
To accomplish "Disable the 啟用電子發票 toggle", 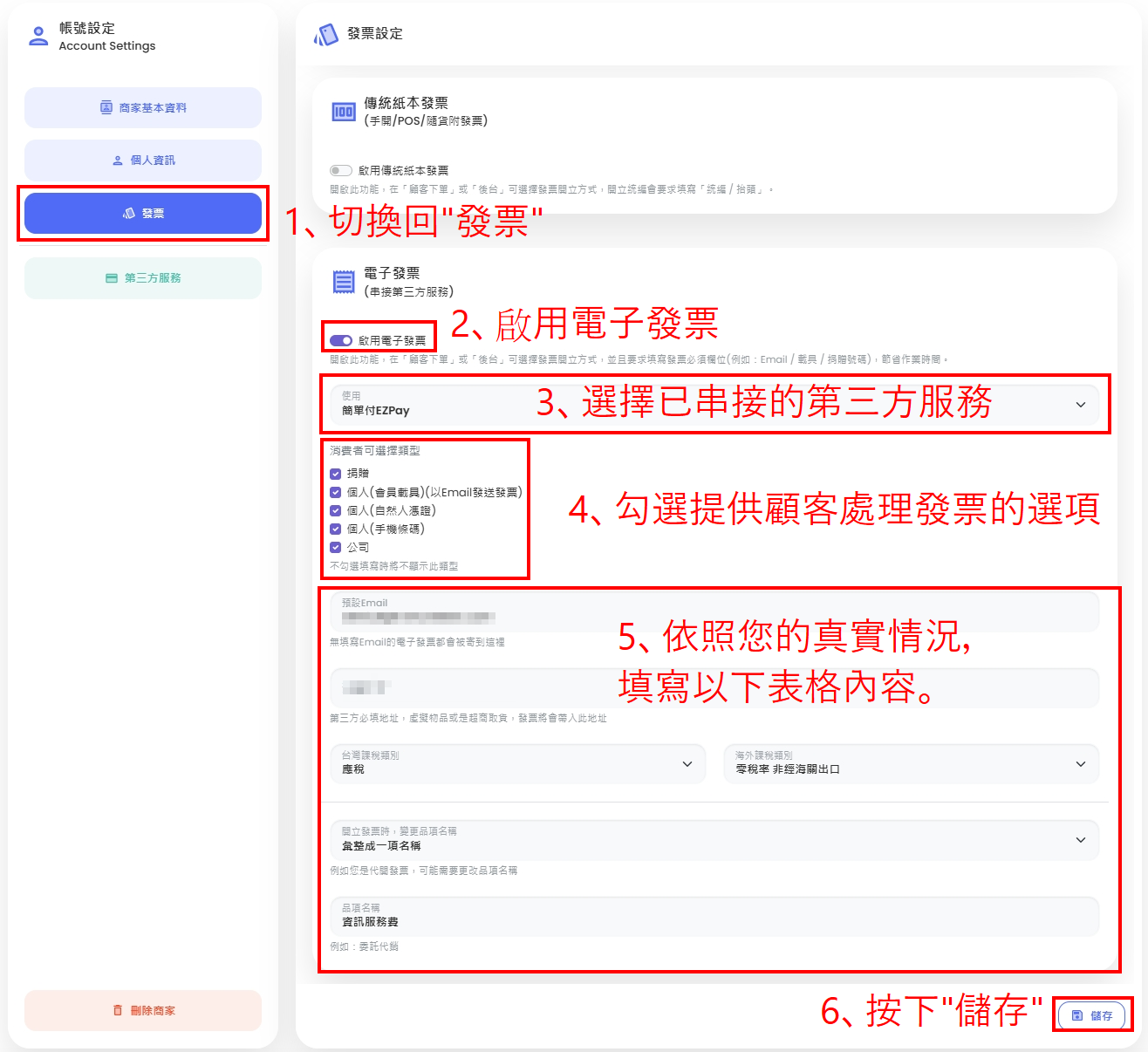I will pyautogui.click(x=341, y=341).
